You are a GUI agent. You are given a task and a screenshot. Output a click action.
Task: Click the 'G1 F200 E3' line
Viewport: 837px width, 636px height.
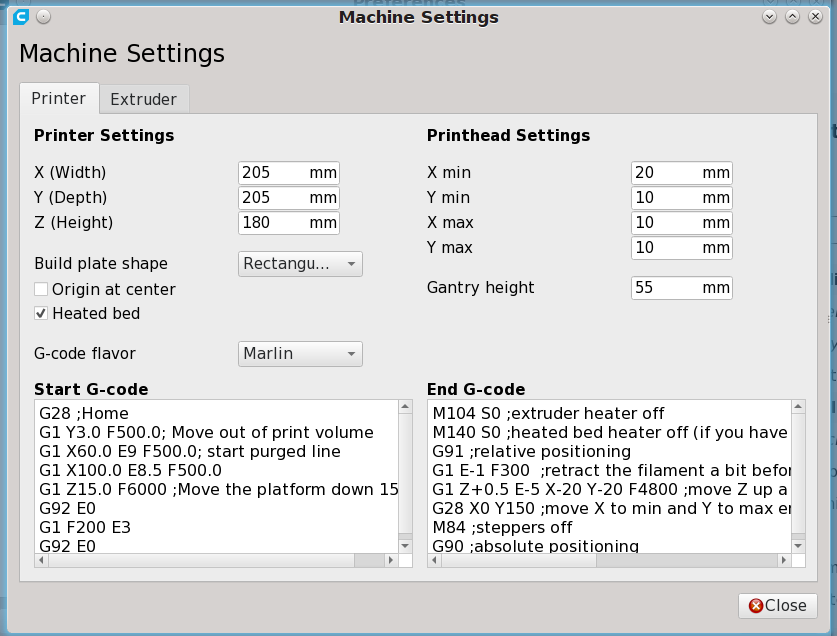tap(85, 528)
